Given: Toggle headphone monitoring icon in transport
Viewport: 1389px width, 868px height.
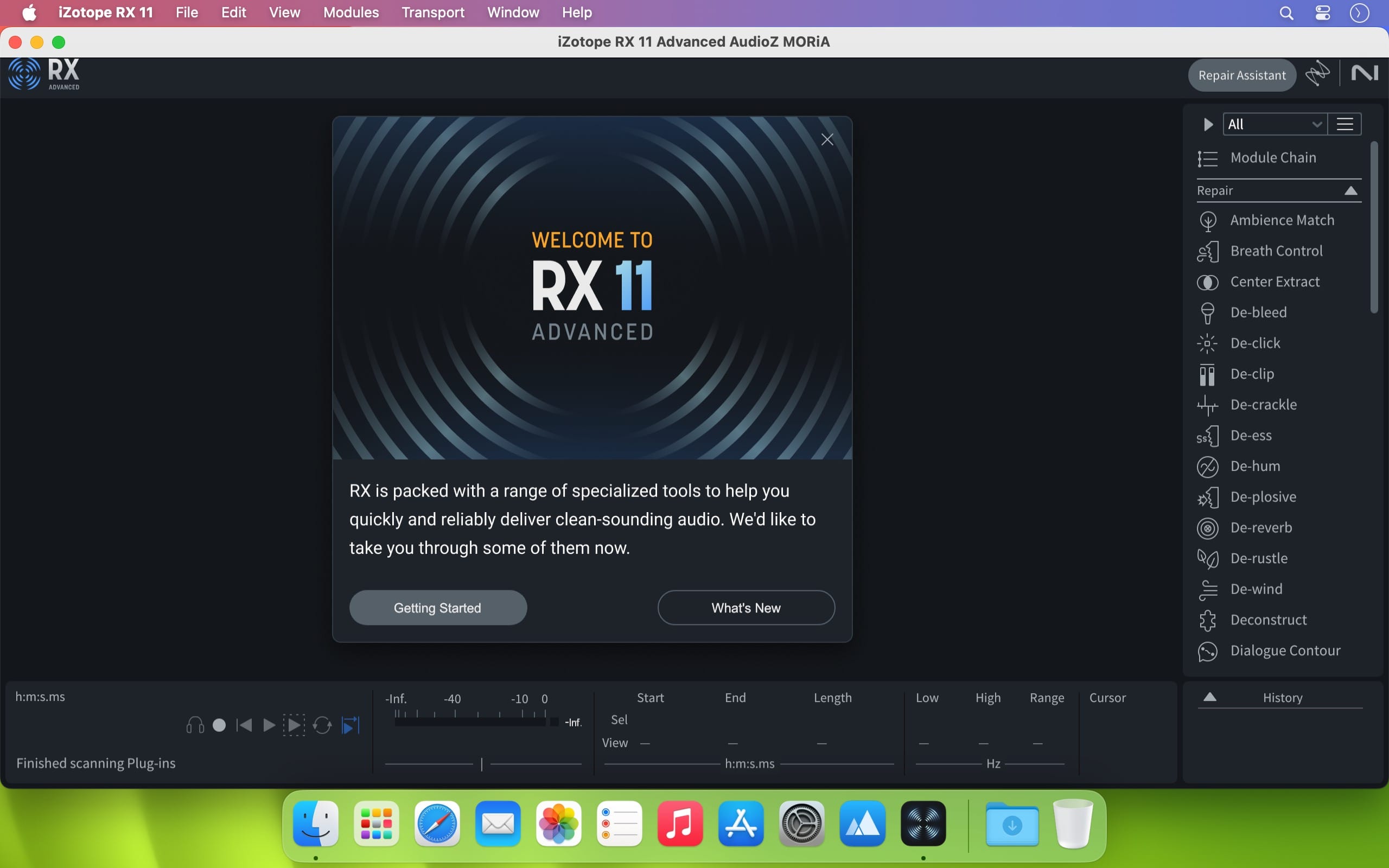Looking at the screenshot, I should 195,725.
